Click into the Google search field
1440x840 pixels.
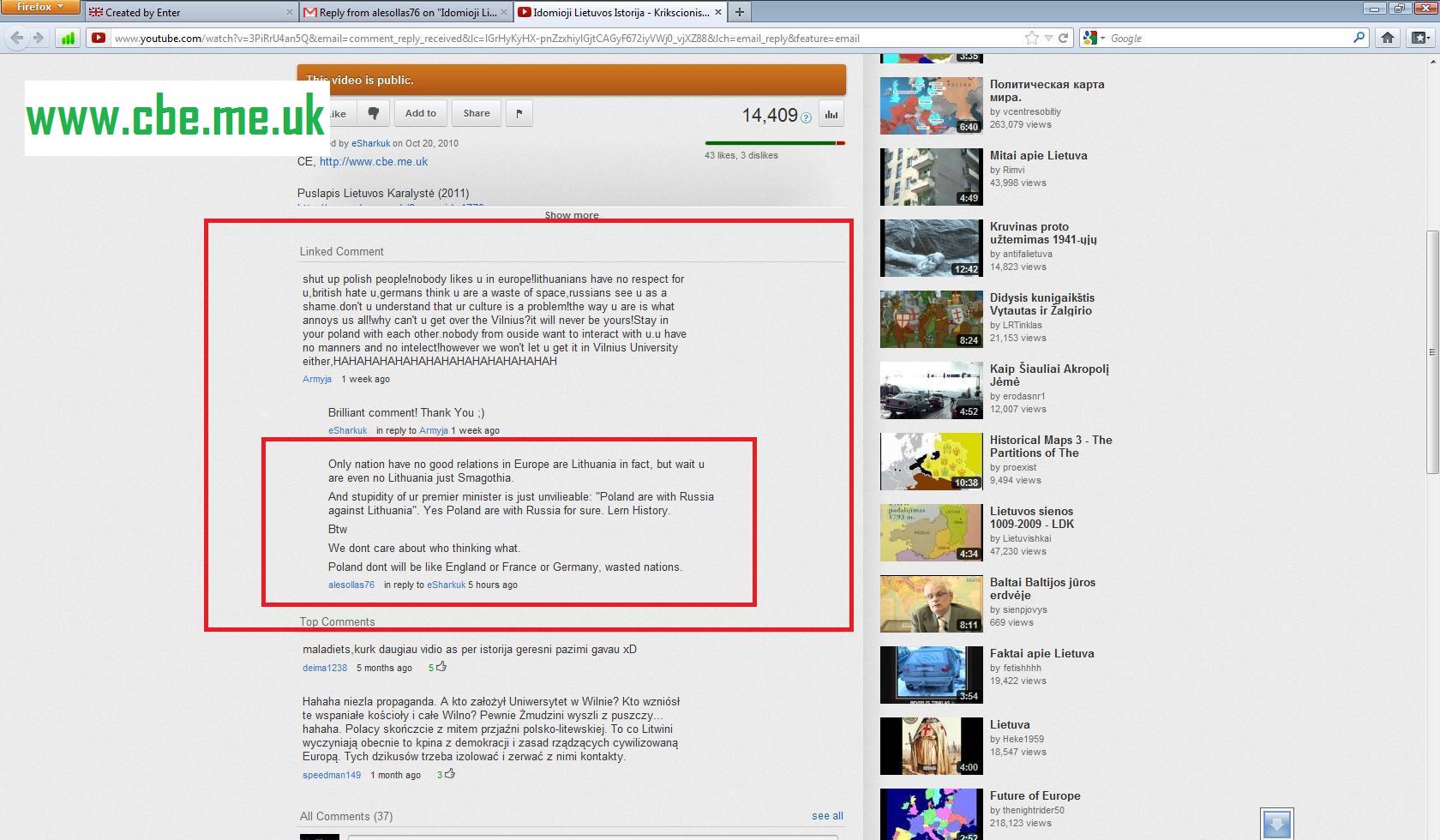[1230, 38]
